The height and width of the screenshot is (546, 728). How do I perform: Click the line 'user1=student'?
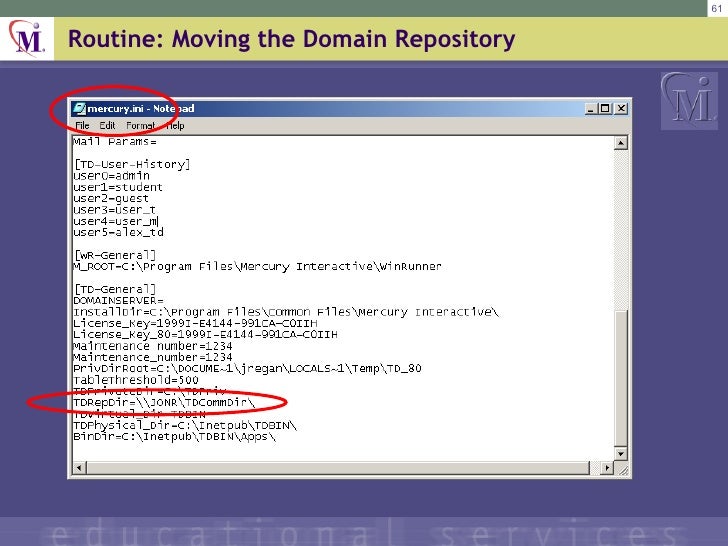pos(118,187)
